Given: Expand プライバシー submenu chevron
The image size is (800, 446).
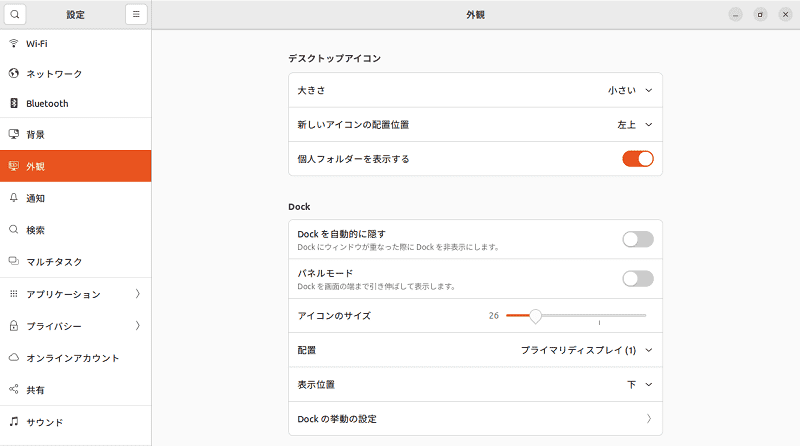Looking at the screenshot, I should (137, 326).
